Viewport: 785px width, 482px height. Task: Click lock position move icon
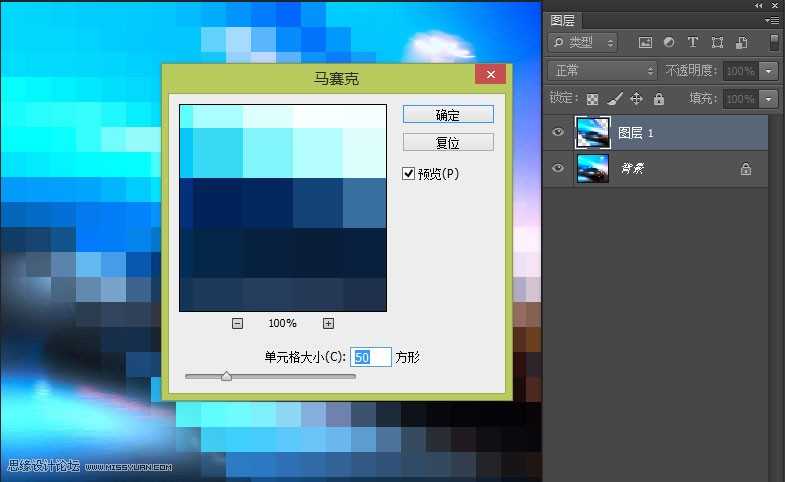636,99
